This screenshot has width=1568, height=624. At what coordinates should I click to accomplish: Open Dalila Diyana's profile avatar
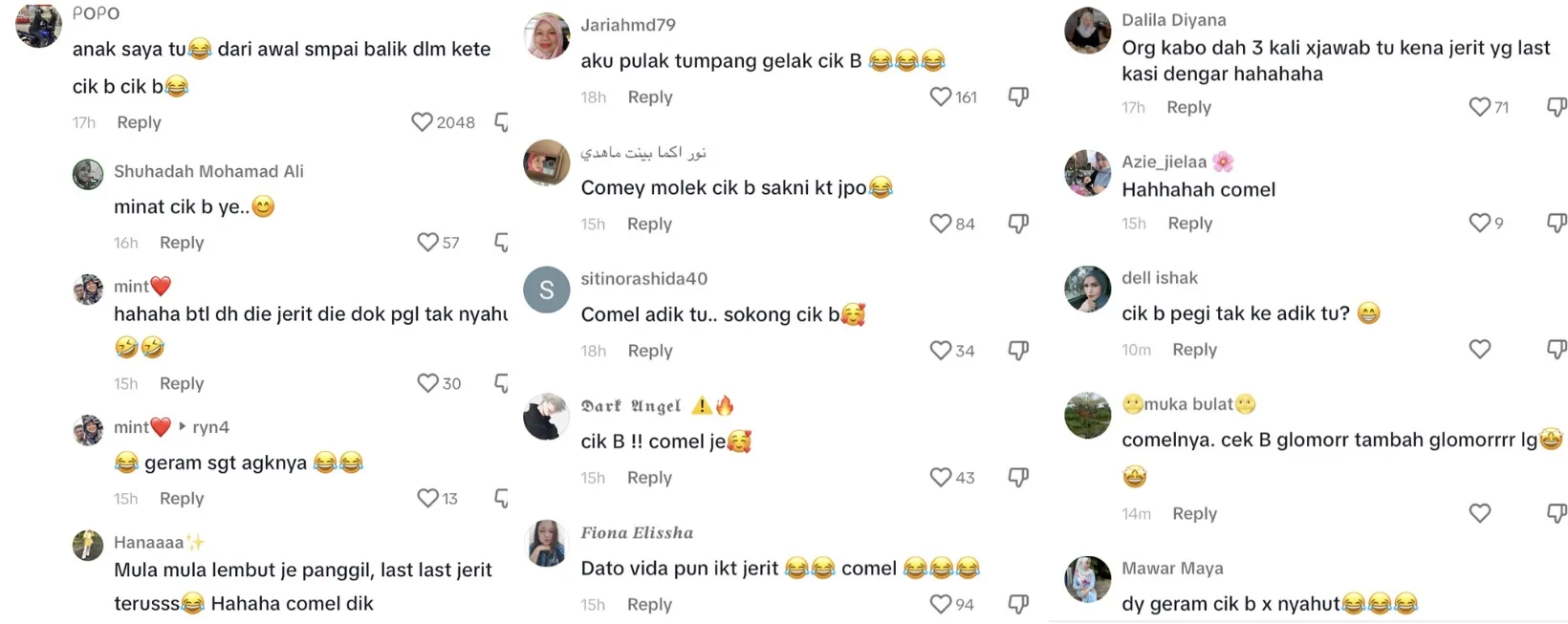tap(1088, 31)
